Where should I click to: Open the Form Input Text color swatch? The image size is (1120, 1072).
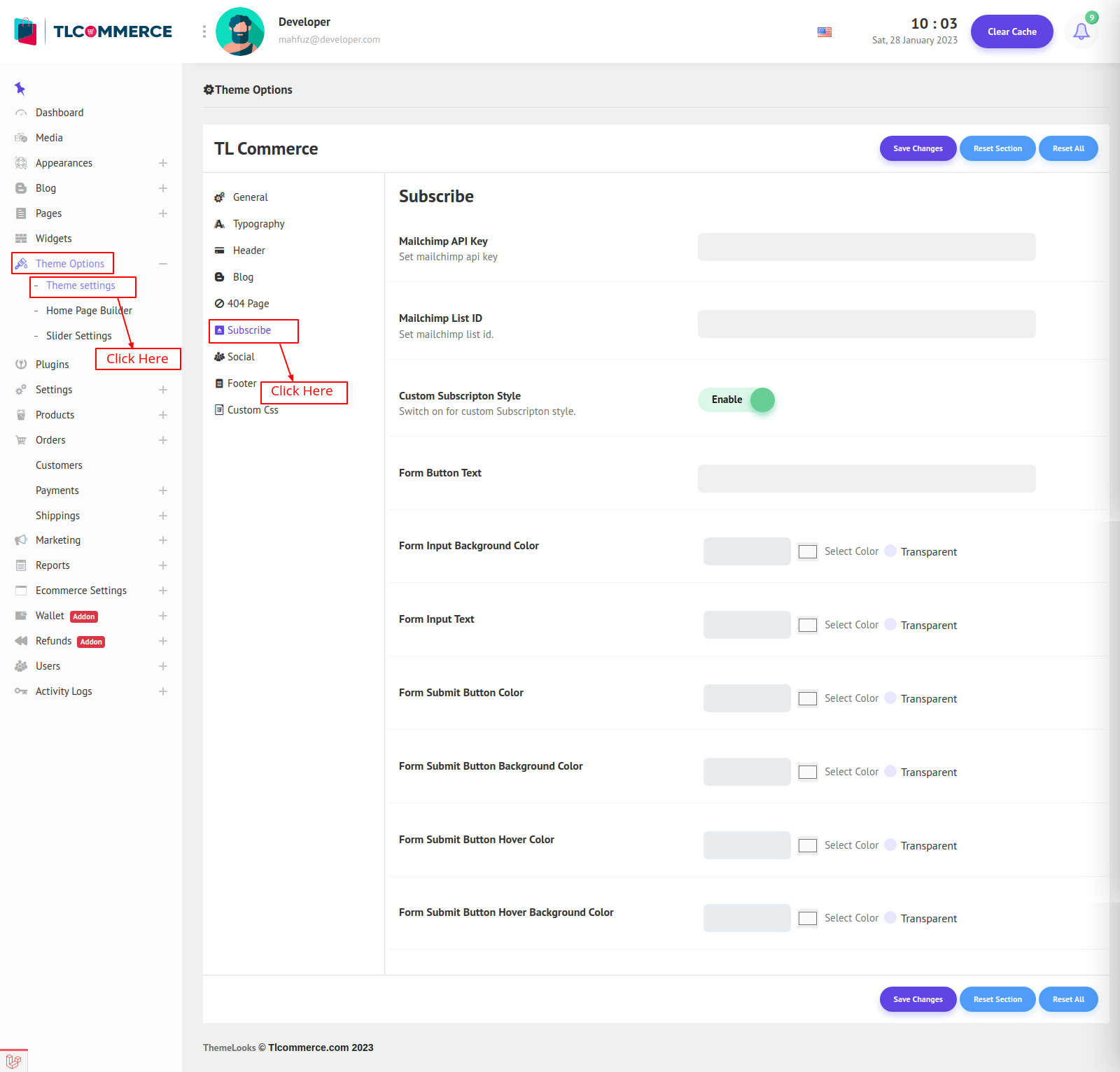coord(808,625)
